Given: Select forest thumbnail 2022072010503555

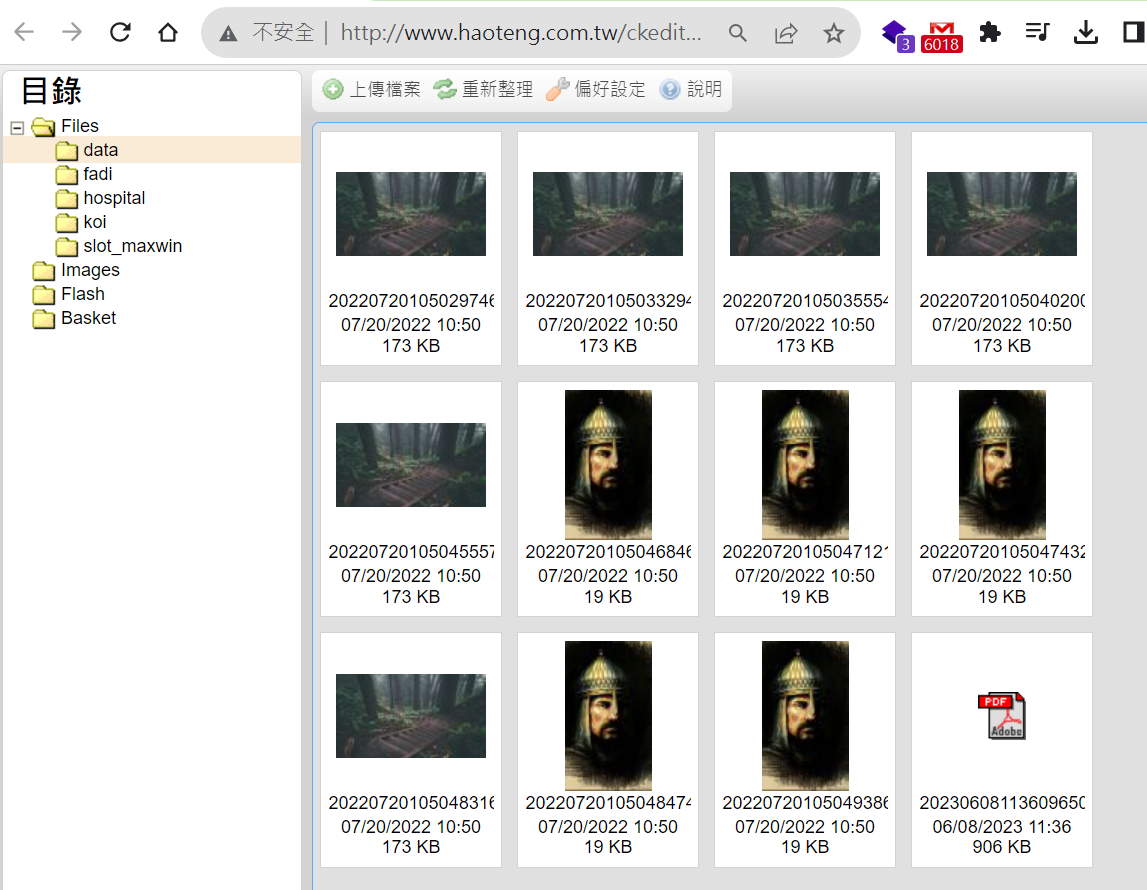Looking at the screenshot, I should pyautogui.click(x=805, y=214).
